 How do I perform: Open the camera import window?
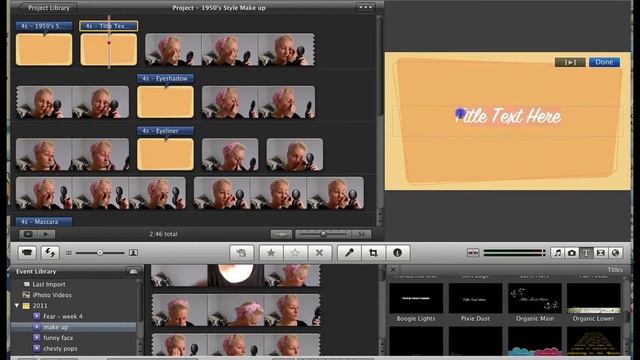click(x=27, y=253)
